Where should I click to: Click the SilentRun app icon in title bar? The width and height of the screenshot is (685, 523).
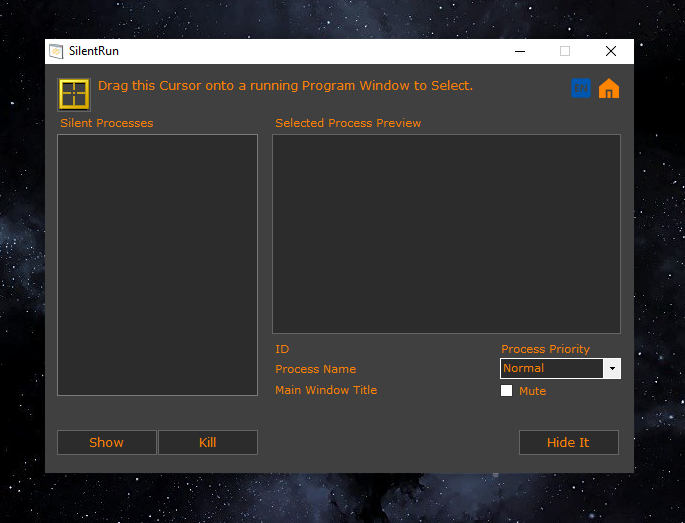coord(56,51)
